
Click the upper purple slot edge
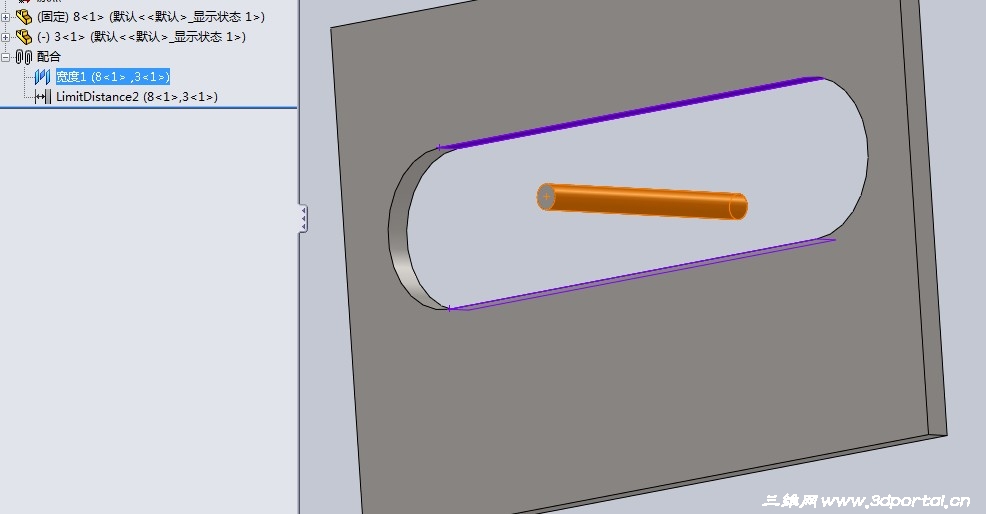[631, 113]
